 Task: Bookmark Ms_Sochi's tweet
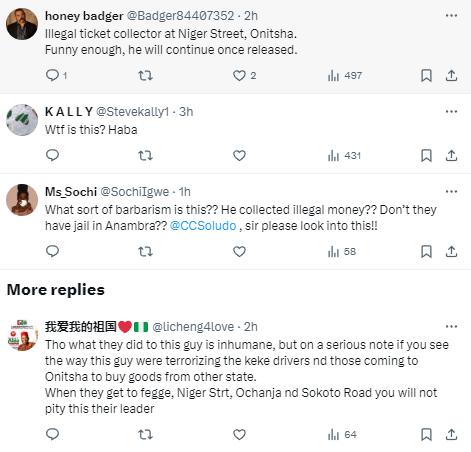pyautogui.click(x=426, y=252)
